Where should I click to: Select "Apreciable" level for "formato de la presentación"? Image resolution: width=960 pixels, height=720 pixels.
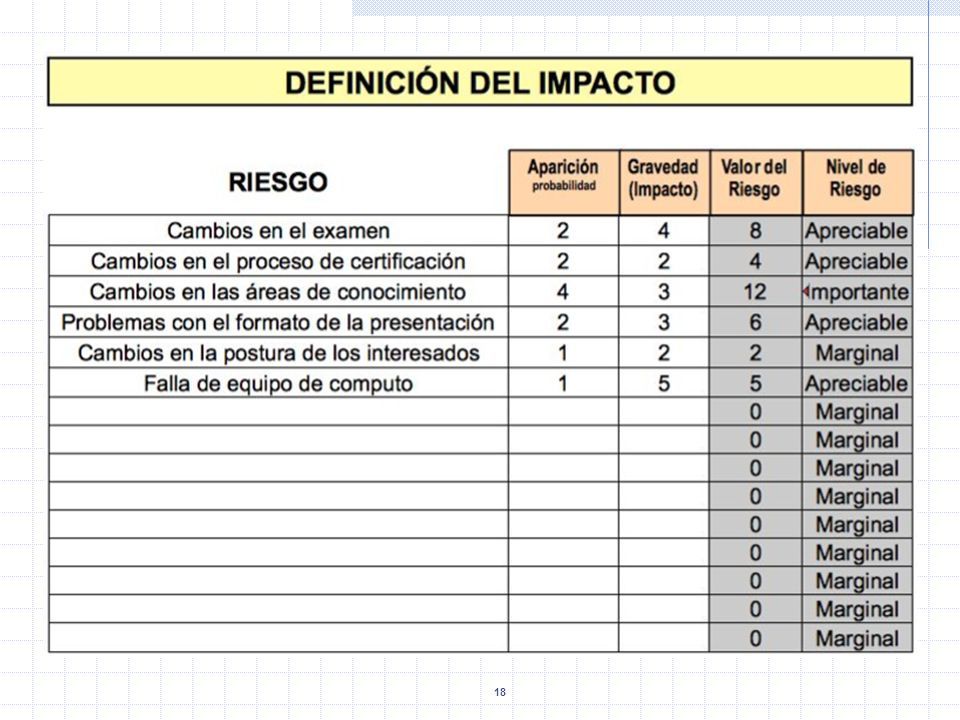click(857, 323)
